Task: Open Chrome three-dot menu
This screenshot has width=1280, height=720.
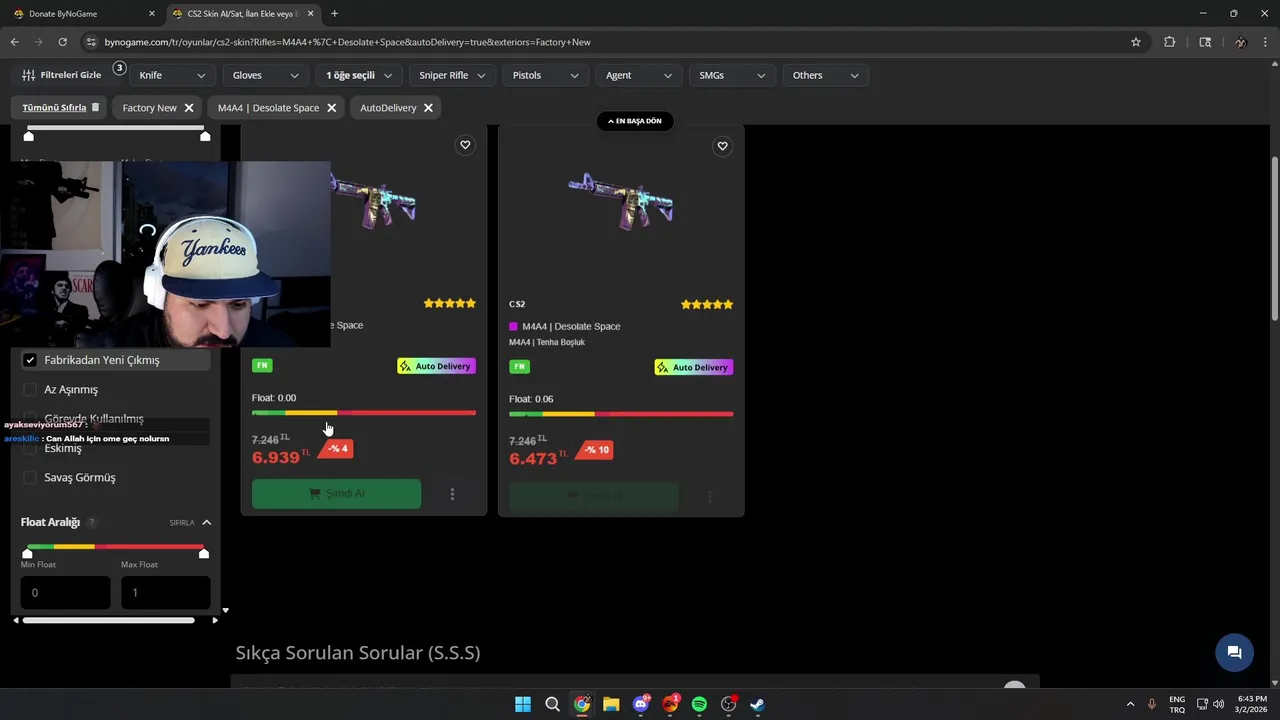Action: coord(1266,42)
